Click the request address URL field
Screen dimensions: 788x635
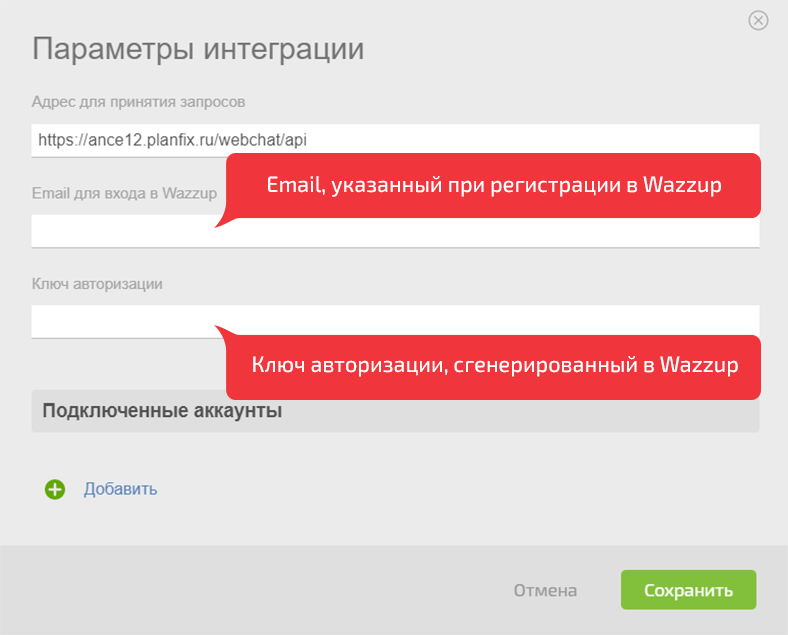point(395,140)
